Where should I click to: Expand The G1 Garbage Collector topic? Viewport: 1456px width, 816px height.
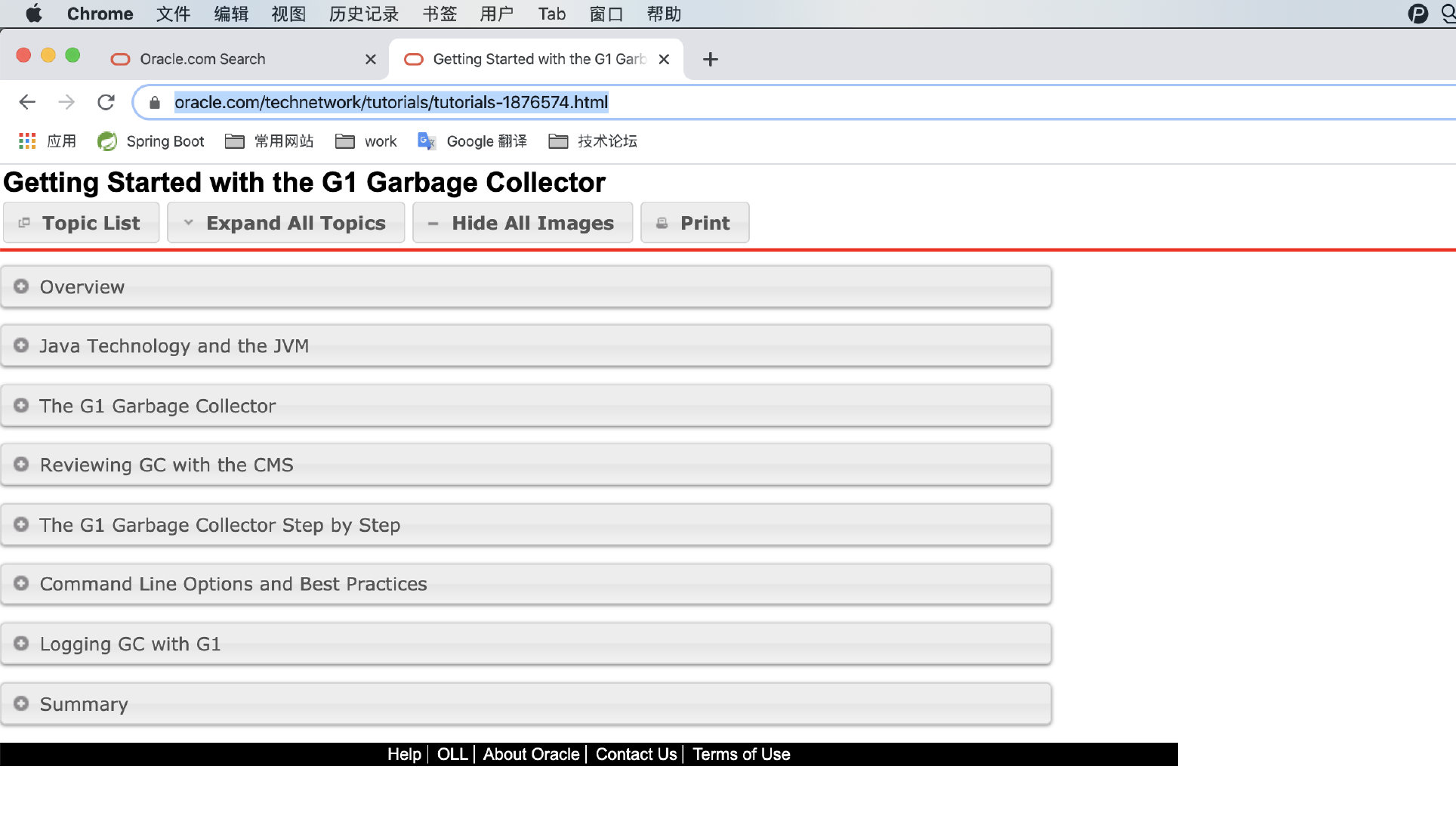click(526, 406)
